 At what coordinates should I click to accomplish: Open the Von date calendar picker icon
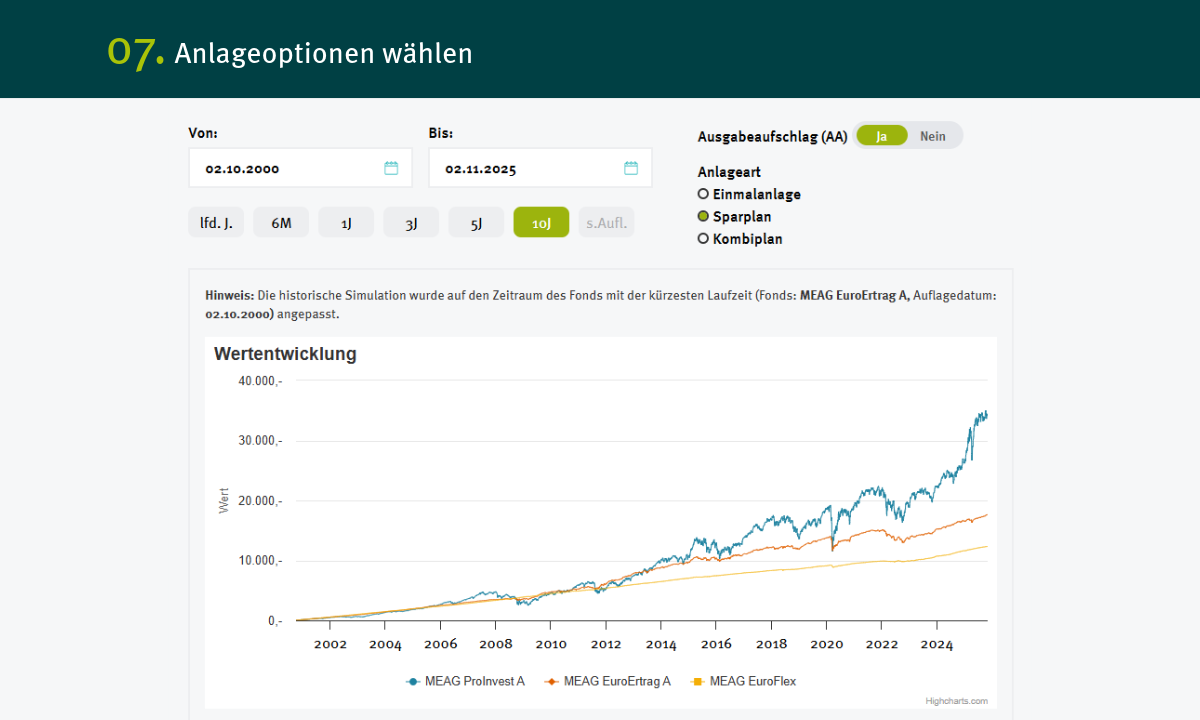pos(391,168)
